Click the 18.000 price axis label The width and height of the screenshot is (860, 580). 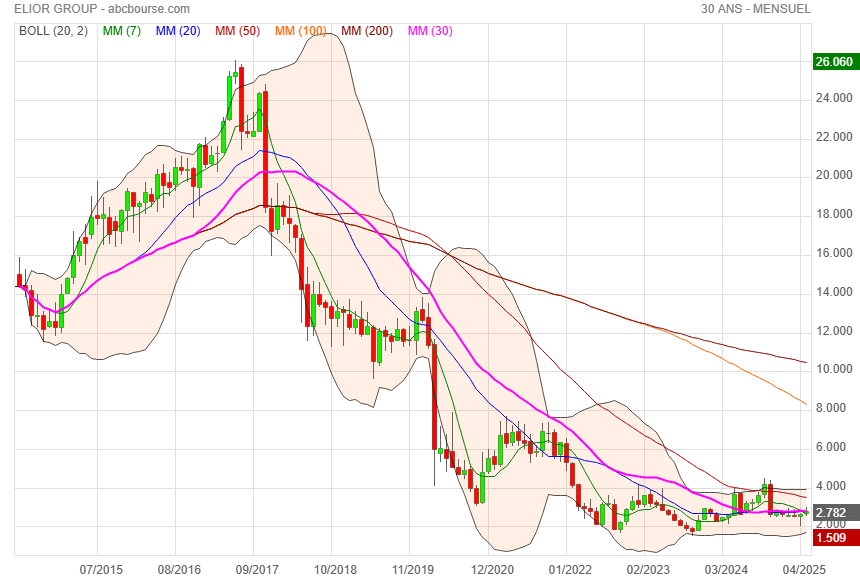click(x=834, y=214)
